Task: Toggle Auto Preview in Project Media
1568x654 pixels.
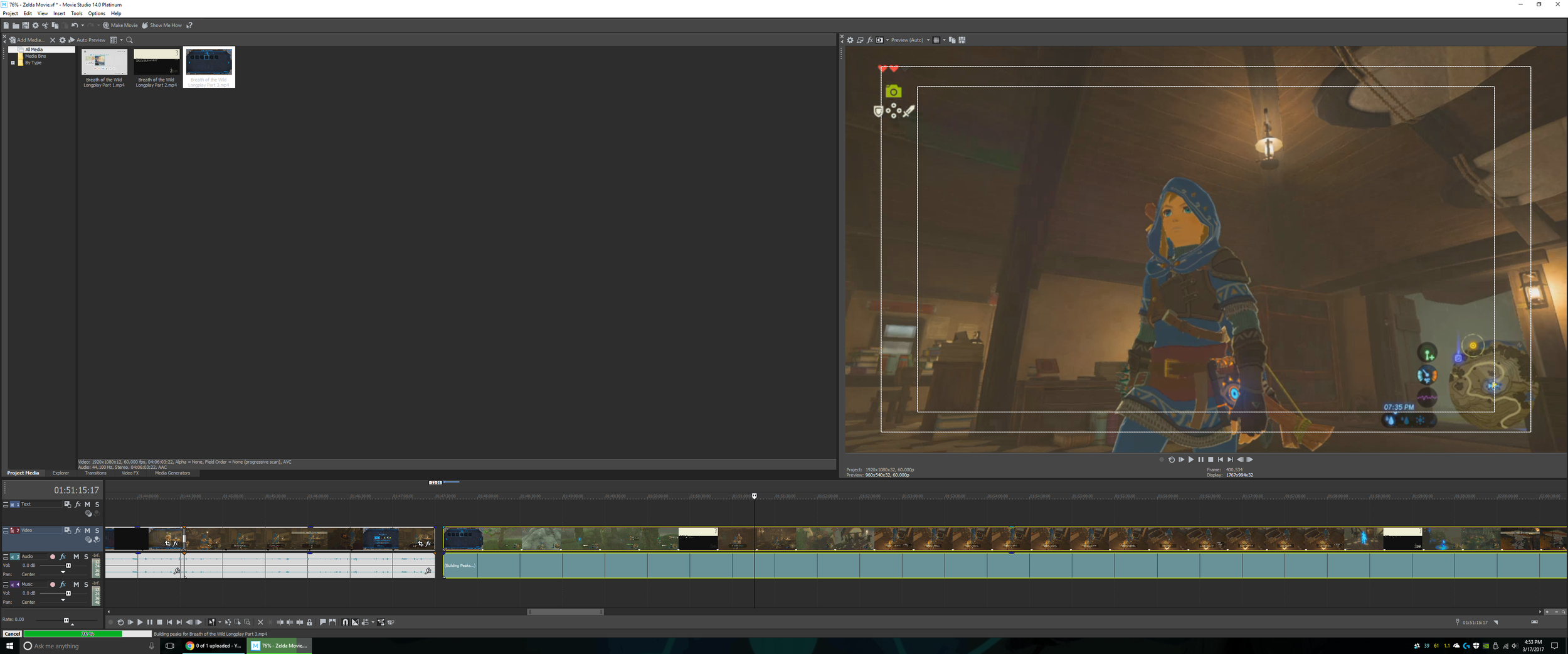Action: [x=87, y=40]
